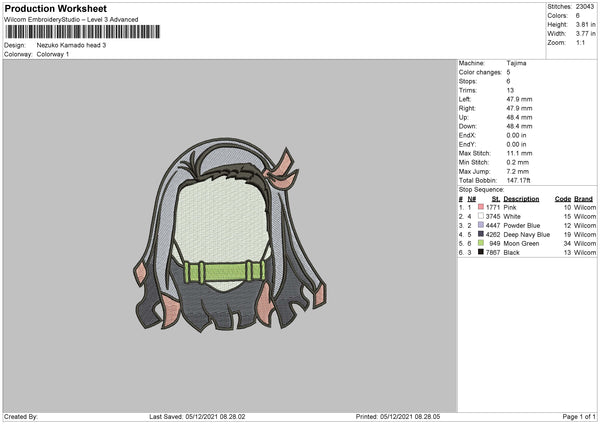Click the 'Trims:' label
Viewport: 600px width, 424px height.
[x=466, y=90]
